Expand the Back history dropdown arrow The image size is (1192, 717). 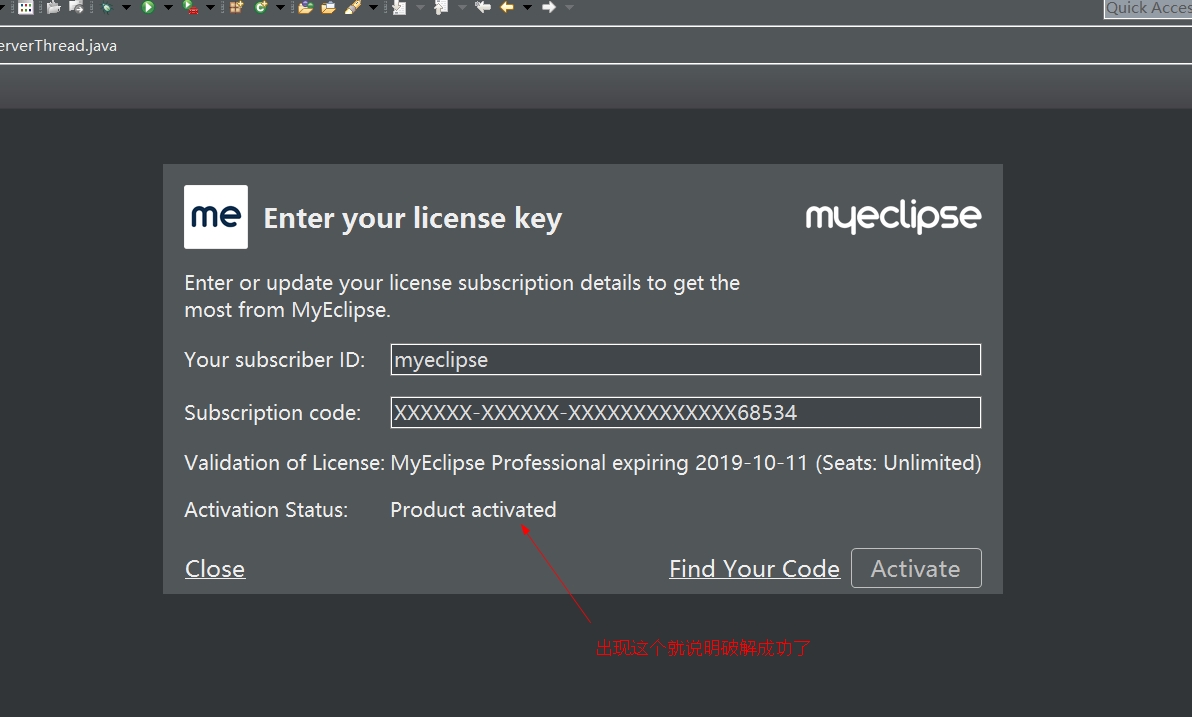(x=527, y=8)
